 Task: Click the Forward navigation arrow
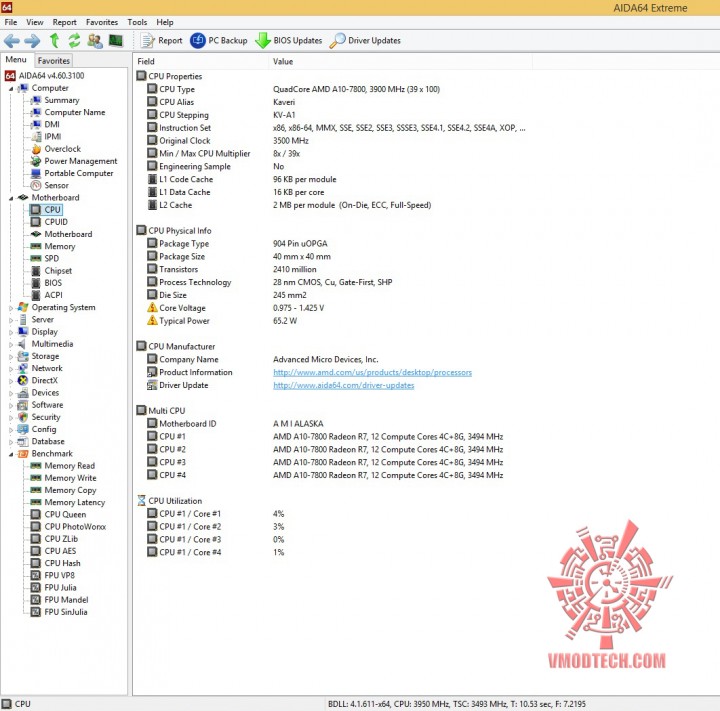coord(32,41)
